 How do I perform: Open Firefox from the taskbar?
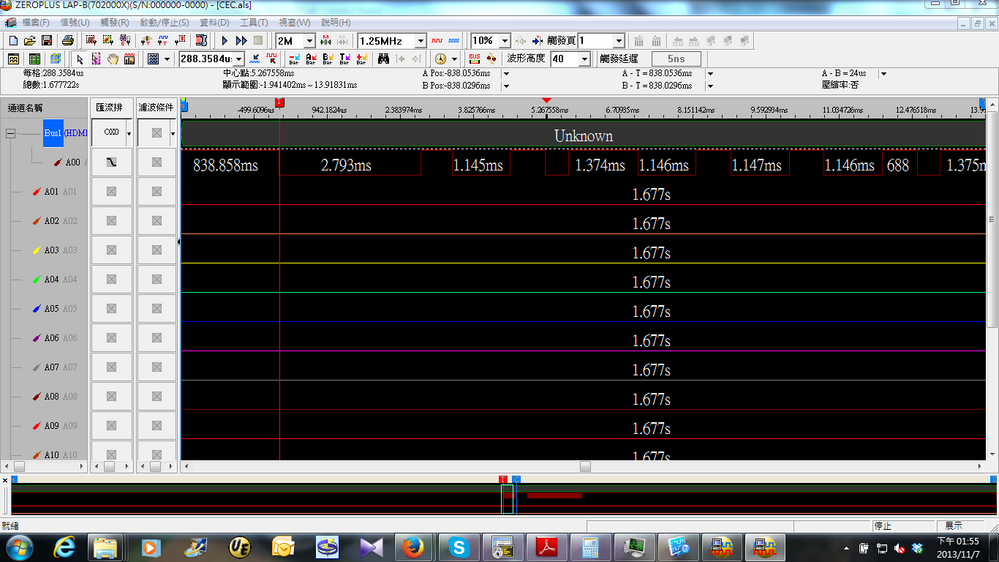click(x=413, y=547)
